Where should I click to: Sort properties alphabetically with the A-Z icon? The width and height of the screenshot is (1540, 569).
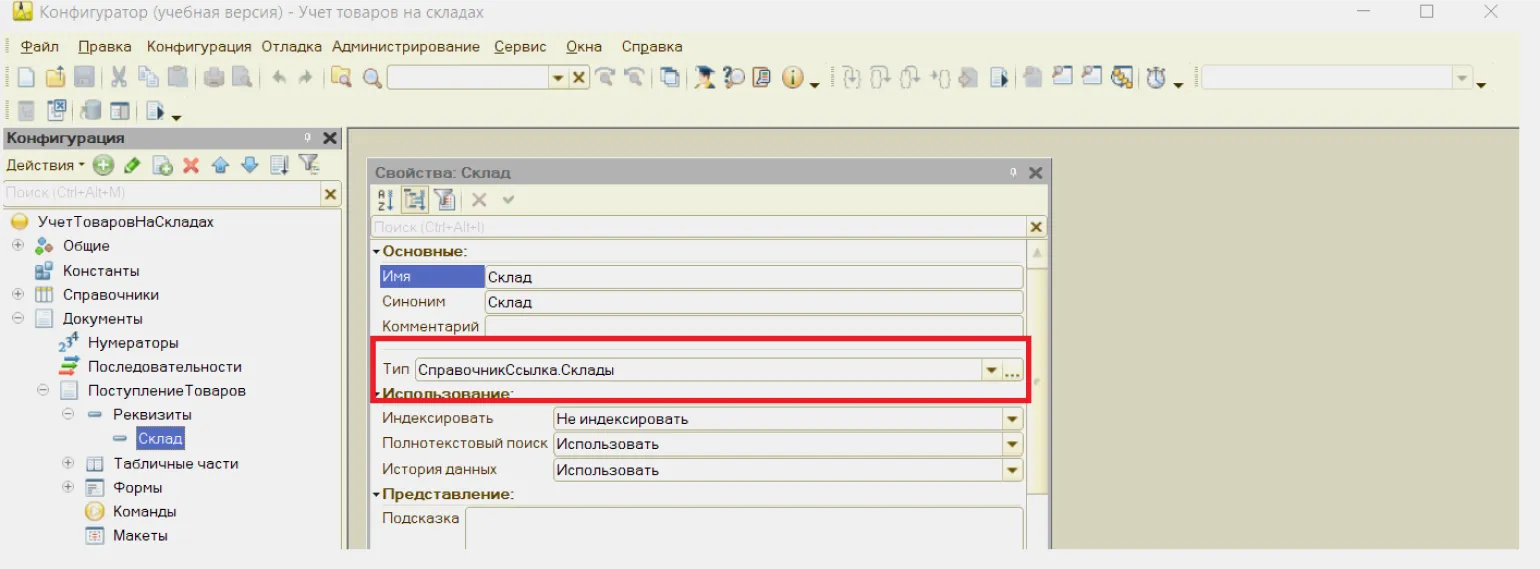click(x=386, y=200)
